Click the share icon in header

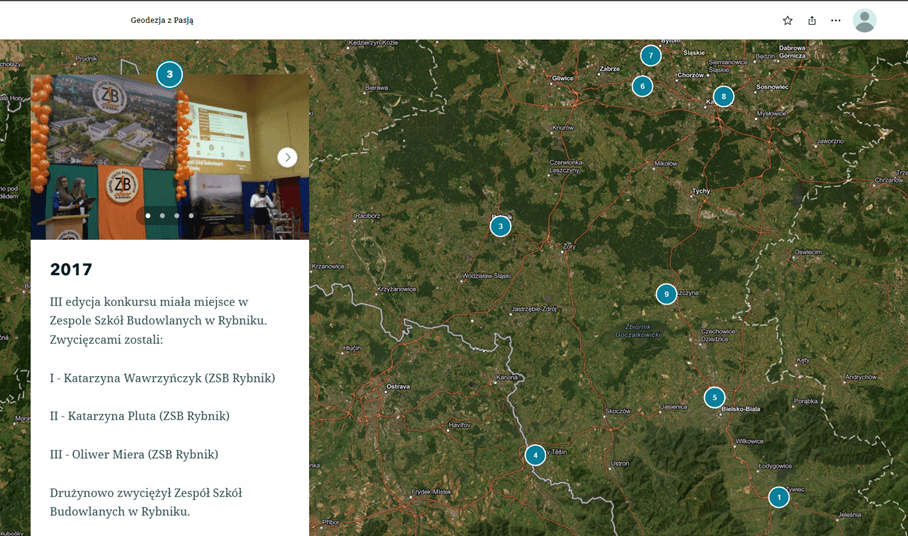click(812, 21)
